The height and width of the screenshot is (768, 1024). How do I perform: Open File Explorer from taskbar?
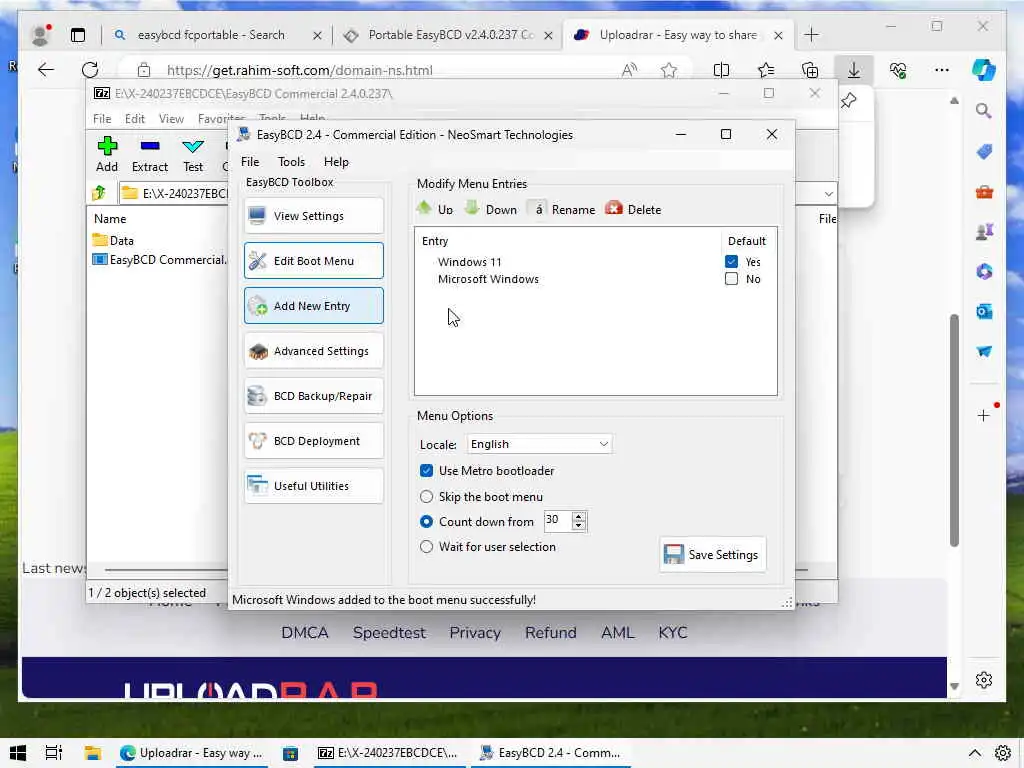92,753
